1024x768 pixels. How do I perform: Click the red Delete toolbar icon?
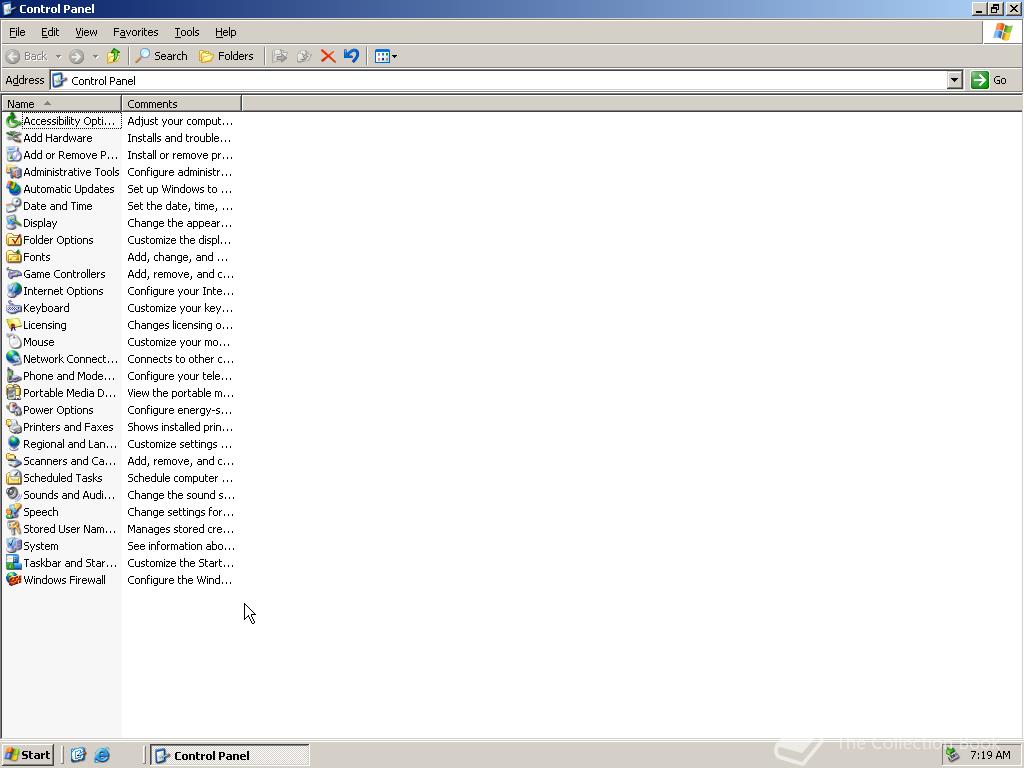click(x=328, y=56)
